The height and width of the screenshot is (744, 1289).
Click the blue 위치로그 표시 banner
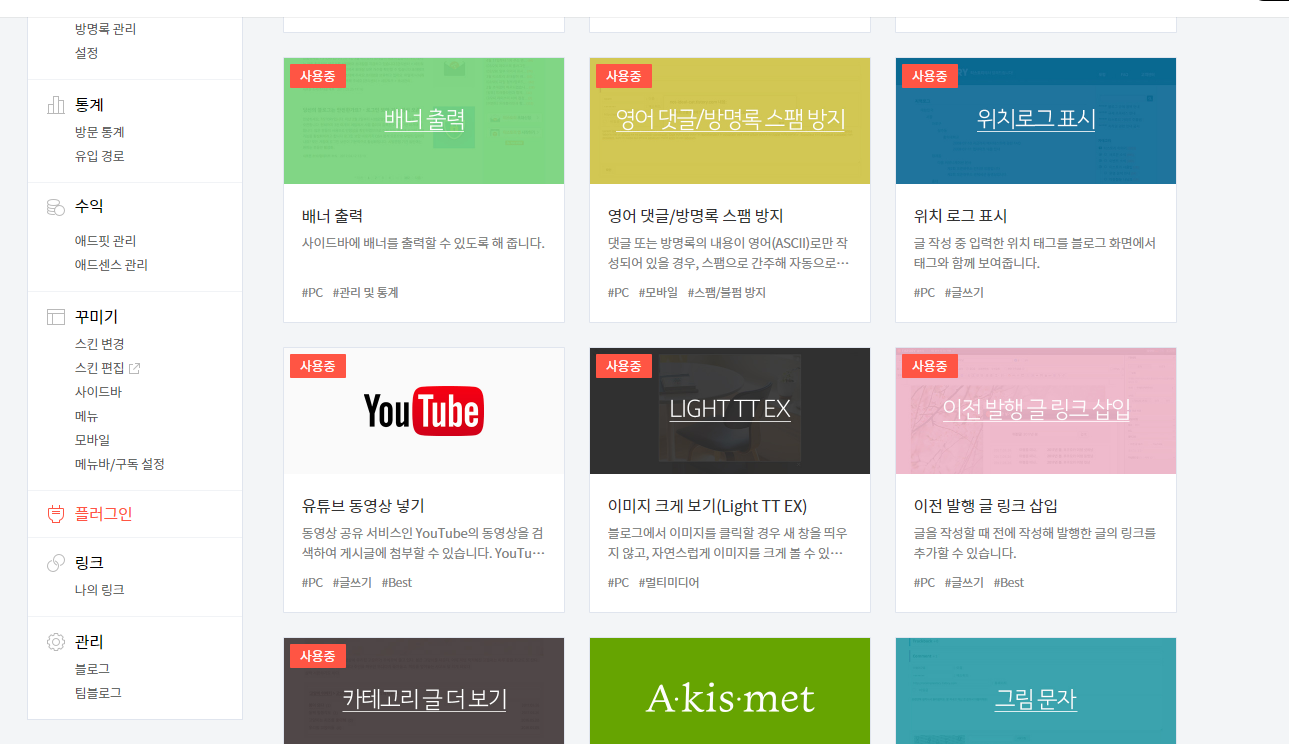coord(1036,121)
